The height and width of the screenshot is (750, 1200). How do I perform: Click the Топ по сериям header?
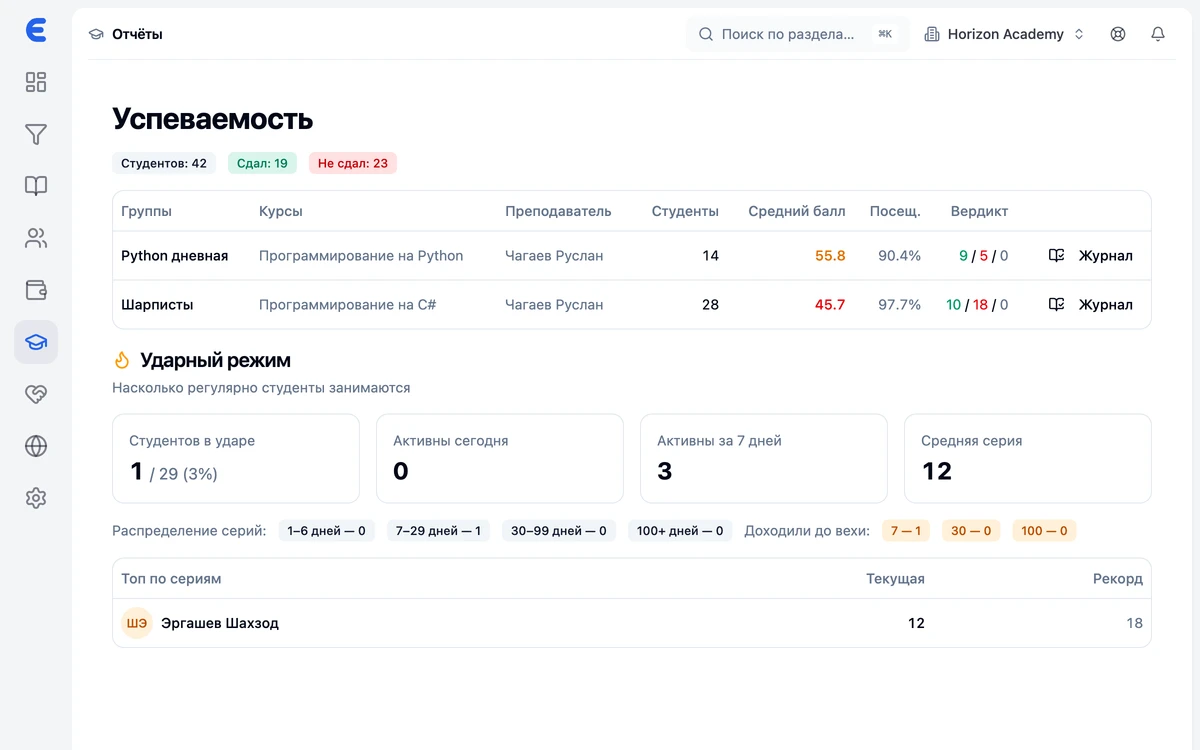tap(171, 579)
